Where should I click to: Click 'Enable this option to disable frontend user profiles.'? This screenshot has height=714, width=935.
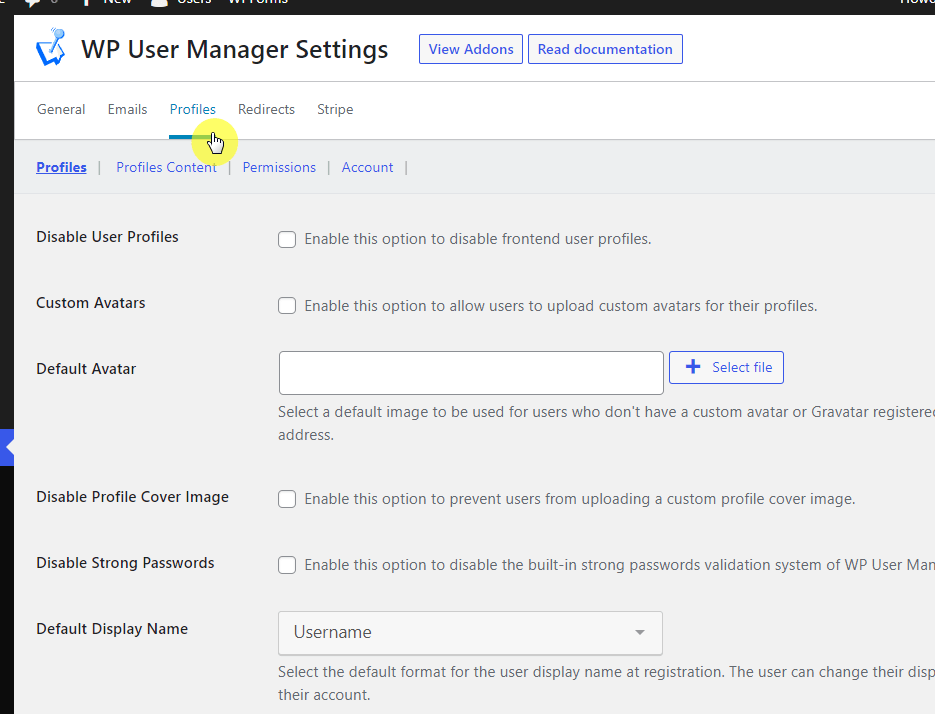(478, 239)
